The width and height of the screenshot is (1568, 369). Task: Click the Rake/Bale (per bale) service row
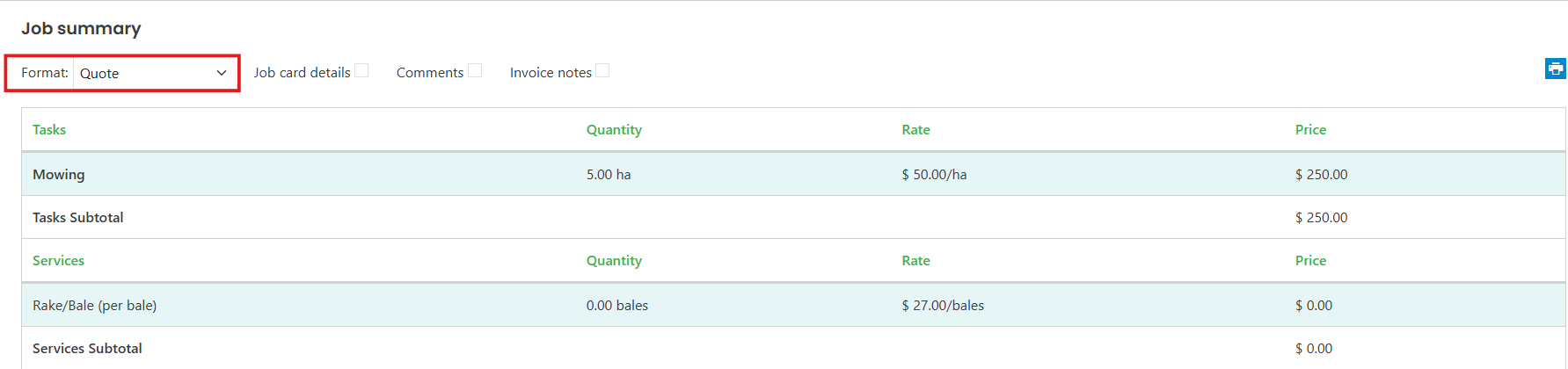(x=793, y=305)
